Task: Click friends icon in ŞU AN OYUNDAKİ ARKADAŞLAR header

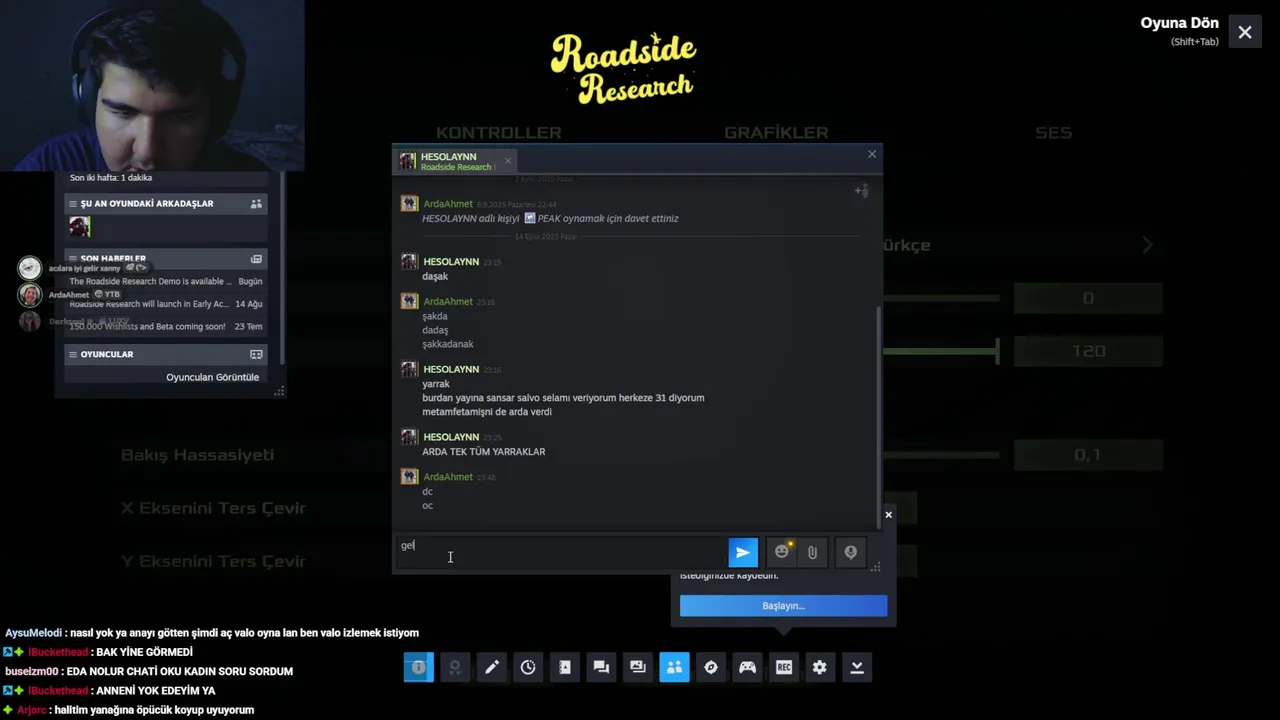Action: pyautogui.click(x=256, y=204)
